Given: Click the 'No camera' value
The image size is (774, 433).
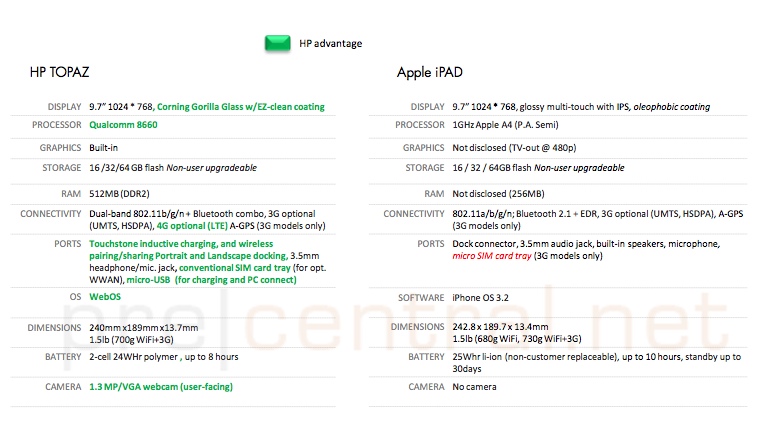Looking at the screenshot, I should [474, 387].
